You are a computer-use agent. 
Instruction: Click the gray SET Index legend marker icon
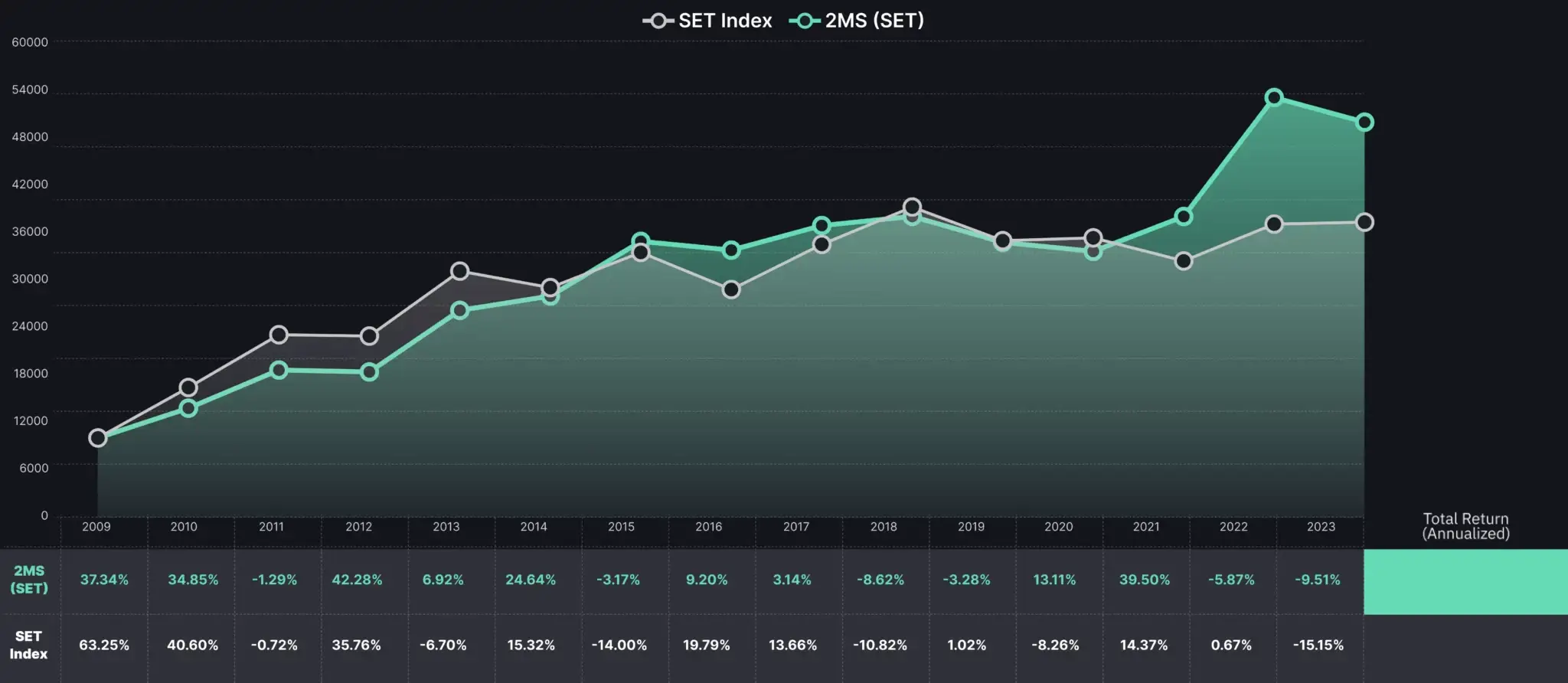click(658, 21)
